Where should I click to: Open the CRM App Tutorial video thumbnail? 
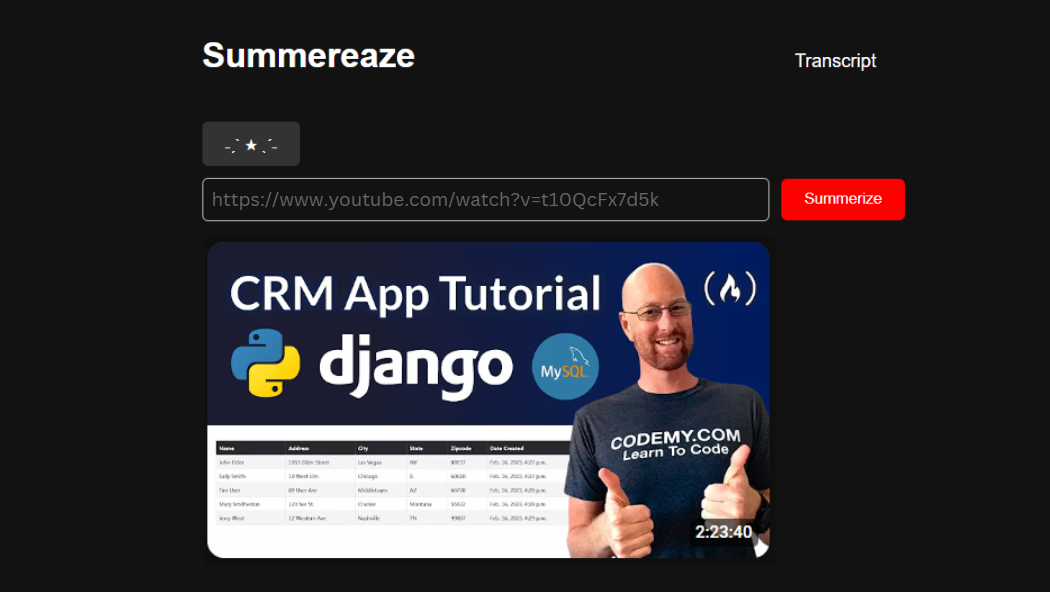tap(488, 400)
